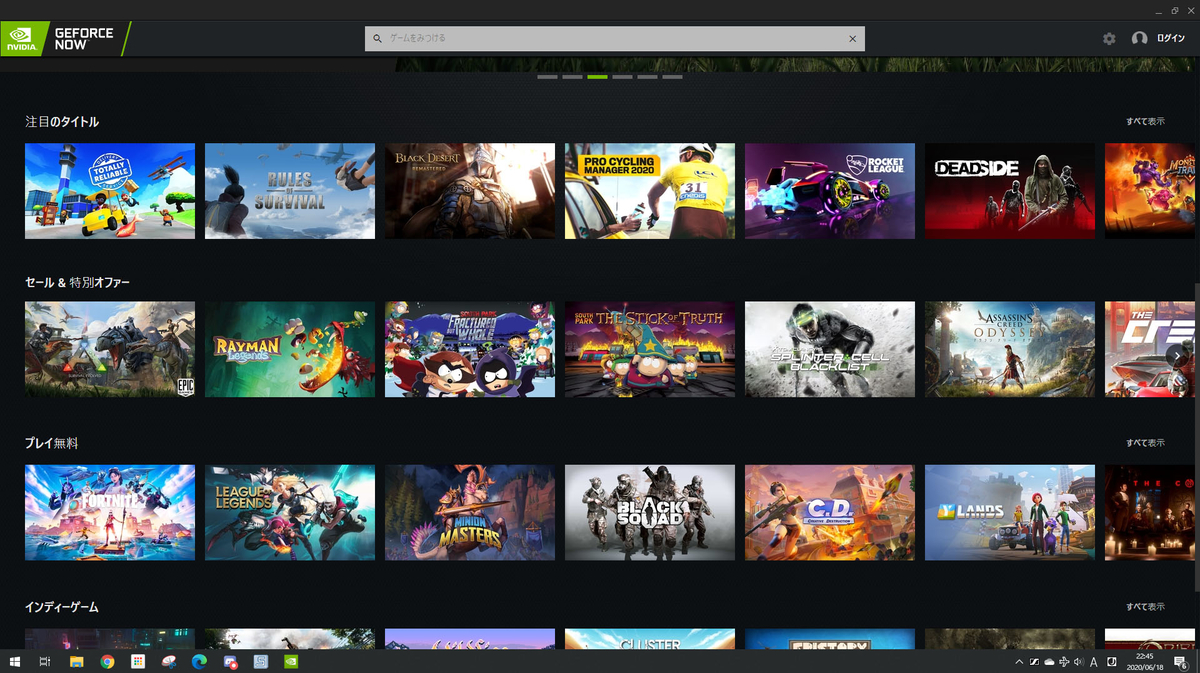Screen dimensions: 1200x673
Task: Click the taskbar icon with the red record dot
Action: [230, 662]
